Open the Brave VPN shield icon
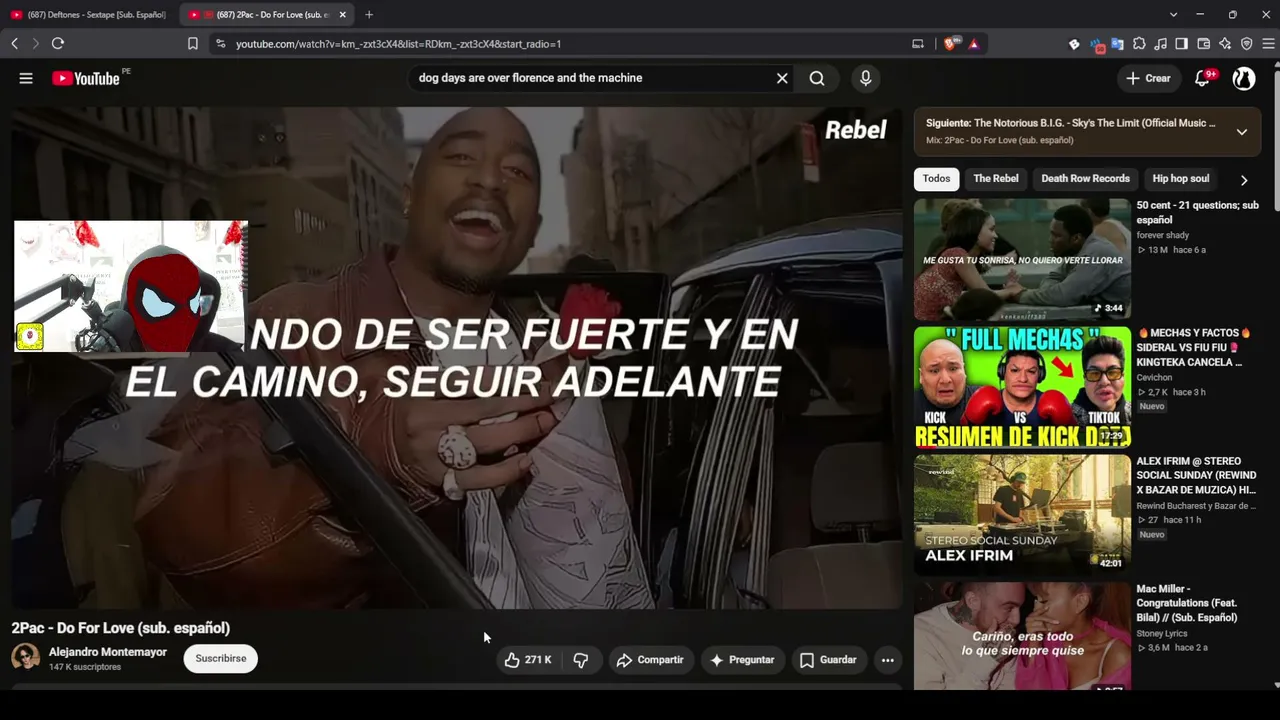The height and width of the screenshot is (720, 1280). 1247,44
